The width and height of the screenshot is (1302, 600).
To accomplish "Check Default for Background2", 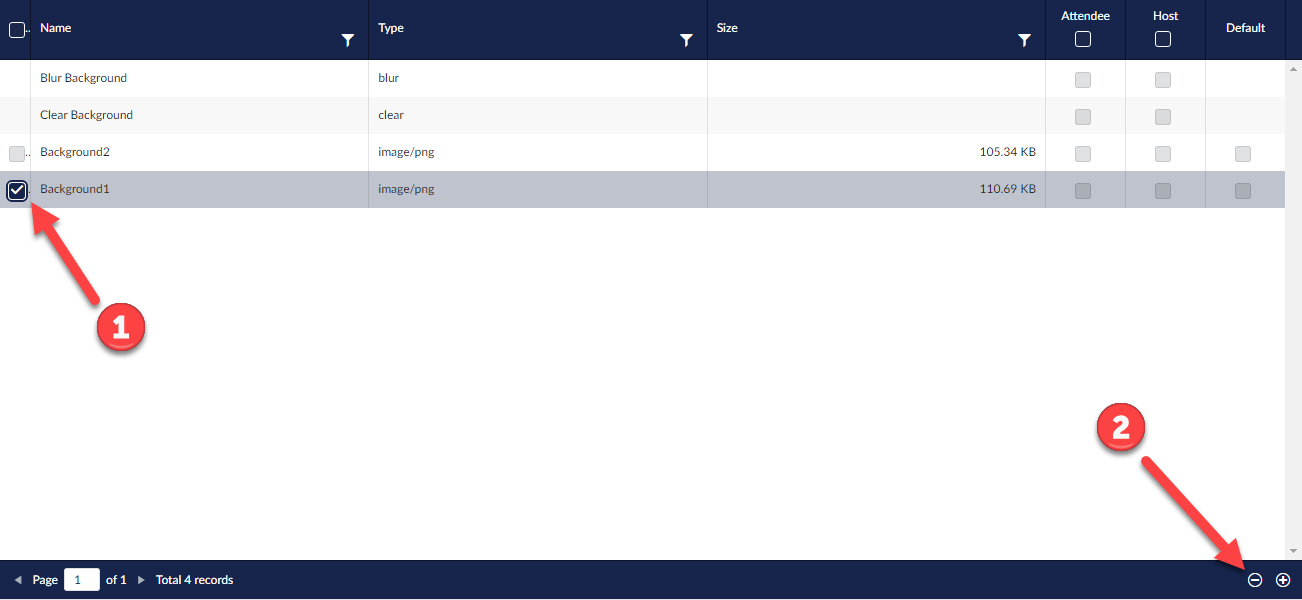I will [x=1242, y=154].
